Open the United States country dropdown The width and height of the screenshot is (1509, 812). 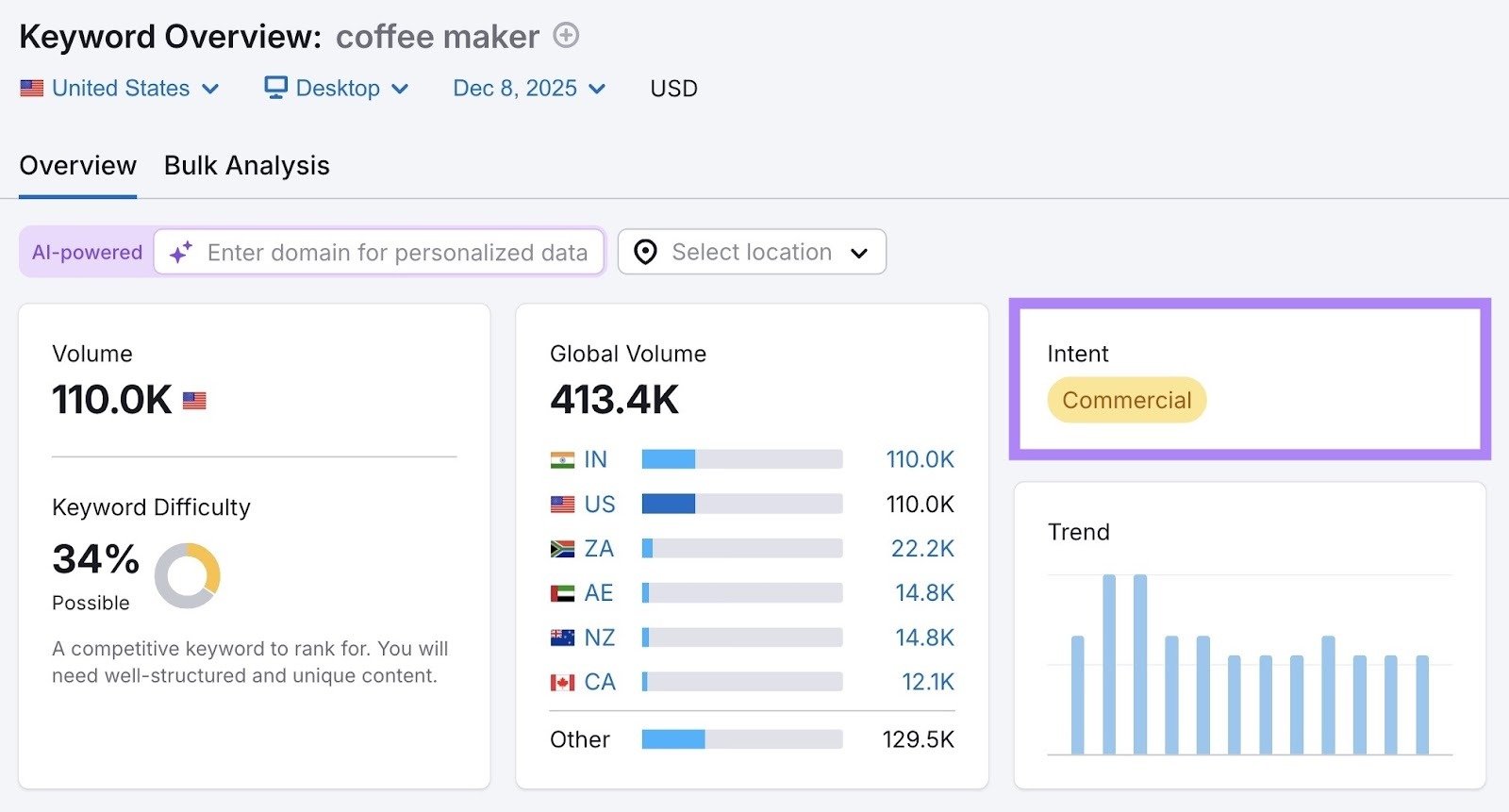coord(120,89)
